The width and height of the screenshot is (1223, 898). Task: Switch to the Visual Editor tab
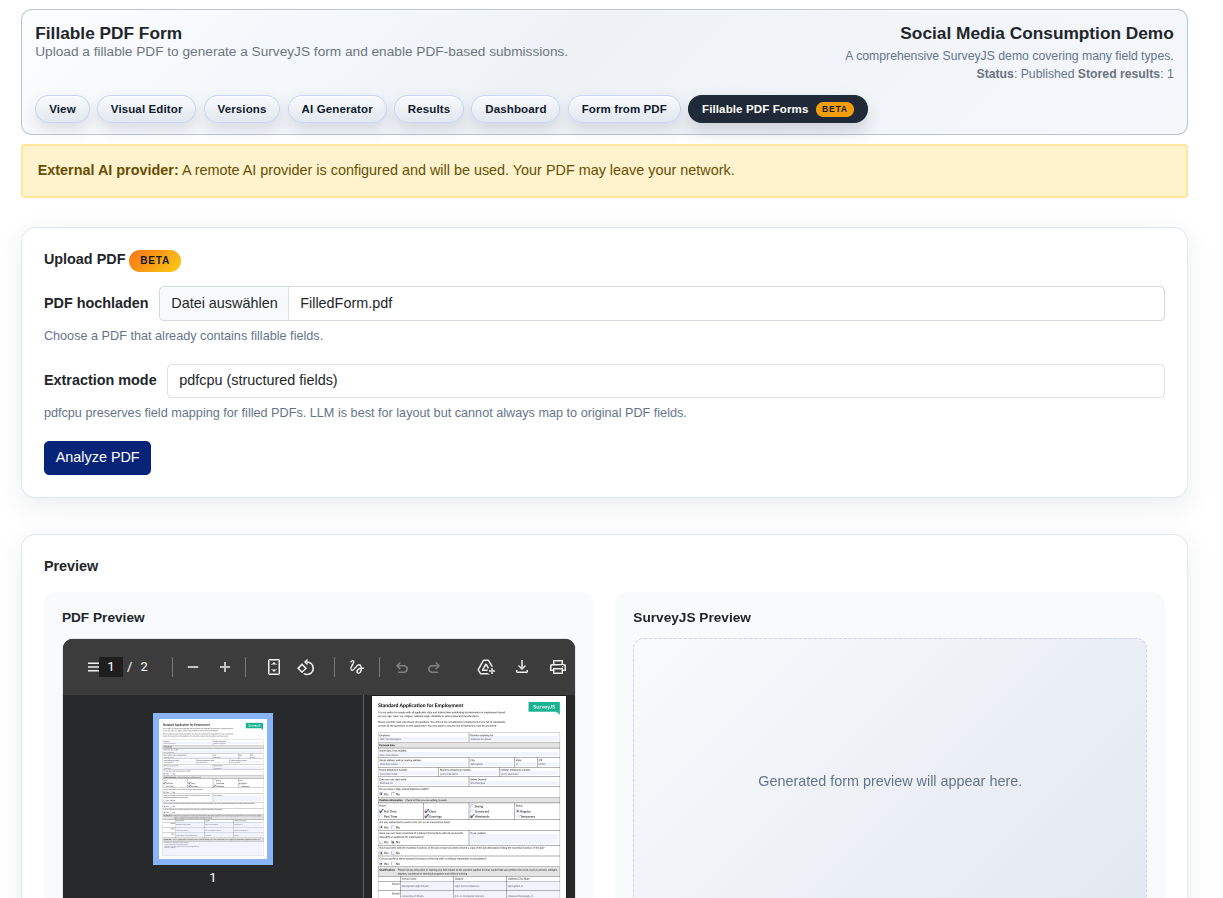click(146, 109)
